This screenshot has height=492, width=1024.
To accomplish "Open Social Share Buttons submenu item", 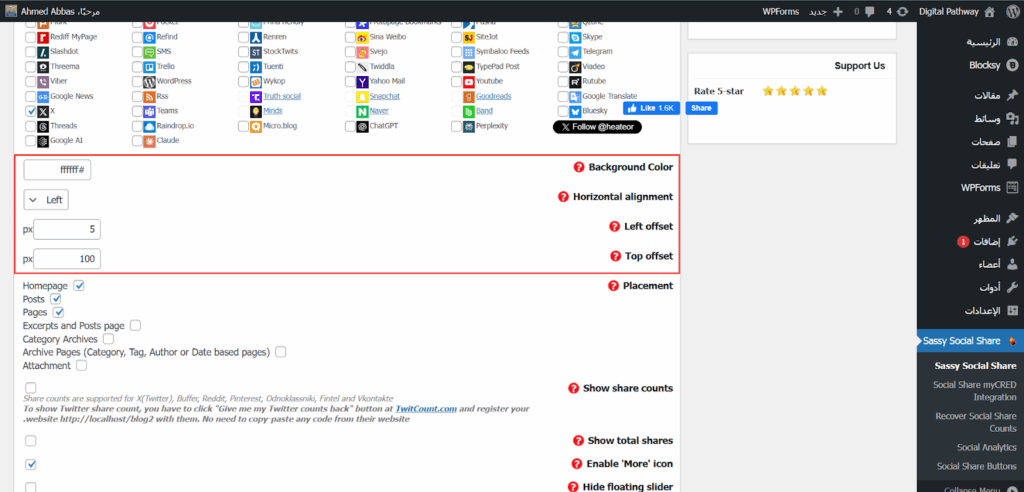I will tap(976, 467).
